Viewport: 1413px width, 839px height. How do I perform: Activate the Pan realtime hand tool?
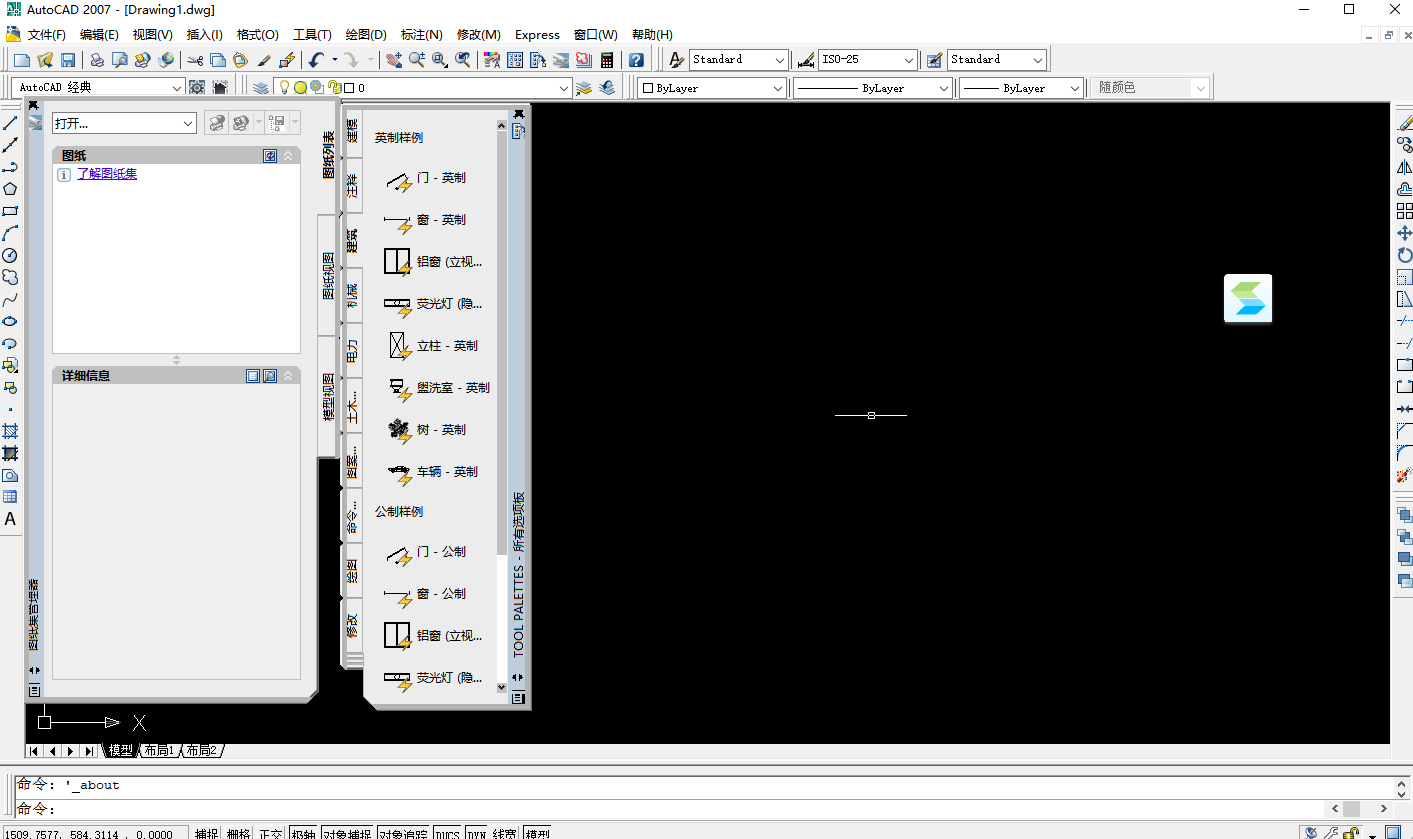[x=394, y=60]
